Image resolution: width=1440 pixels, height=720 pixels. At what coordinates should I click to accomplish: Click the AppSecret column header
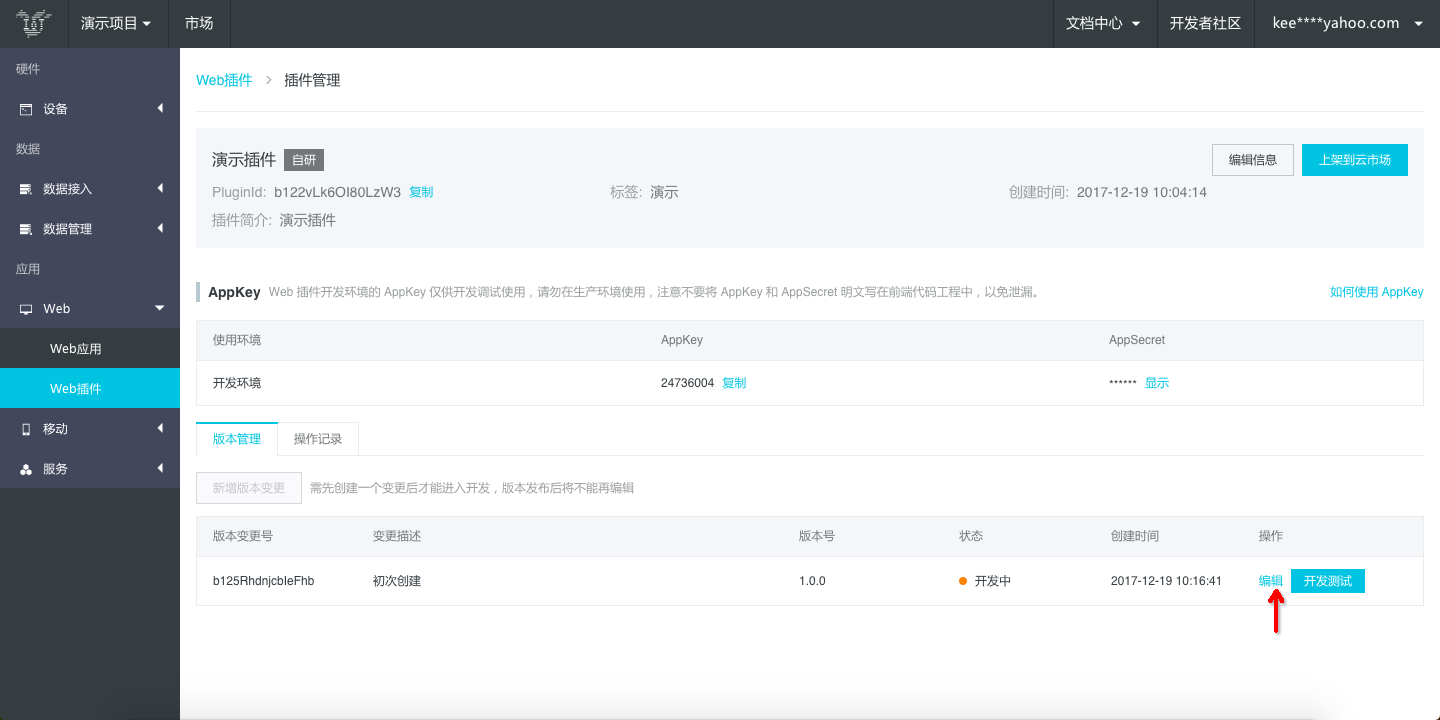click(1137, 340)
